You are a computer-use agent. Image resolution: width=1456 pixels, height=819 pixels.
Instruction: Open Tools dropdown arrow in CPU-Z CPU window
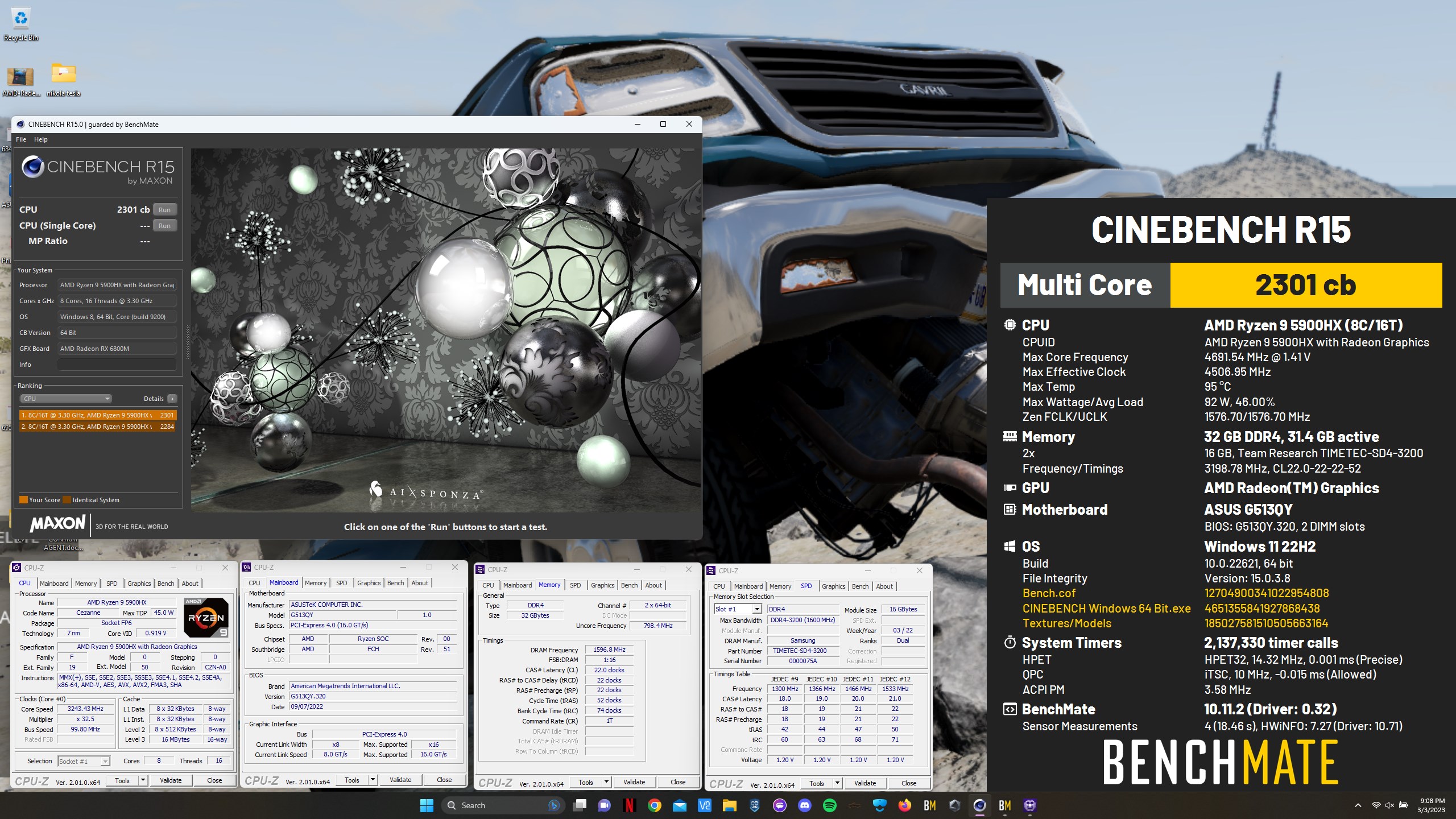(x=143, y=780)
